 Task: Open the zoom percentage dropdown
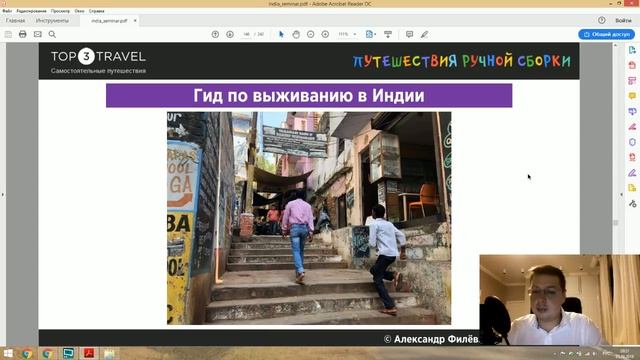point(355,34)
